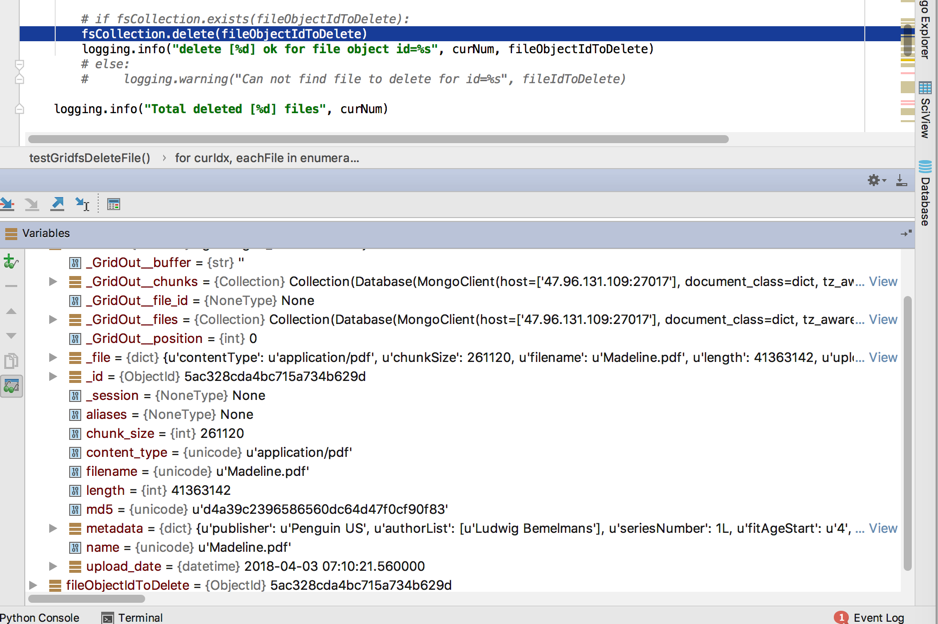Select the _session variable row
Viewport: 938px width, 624px height.
point(464,395)
